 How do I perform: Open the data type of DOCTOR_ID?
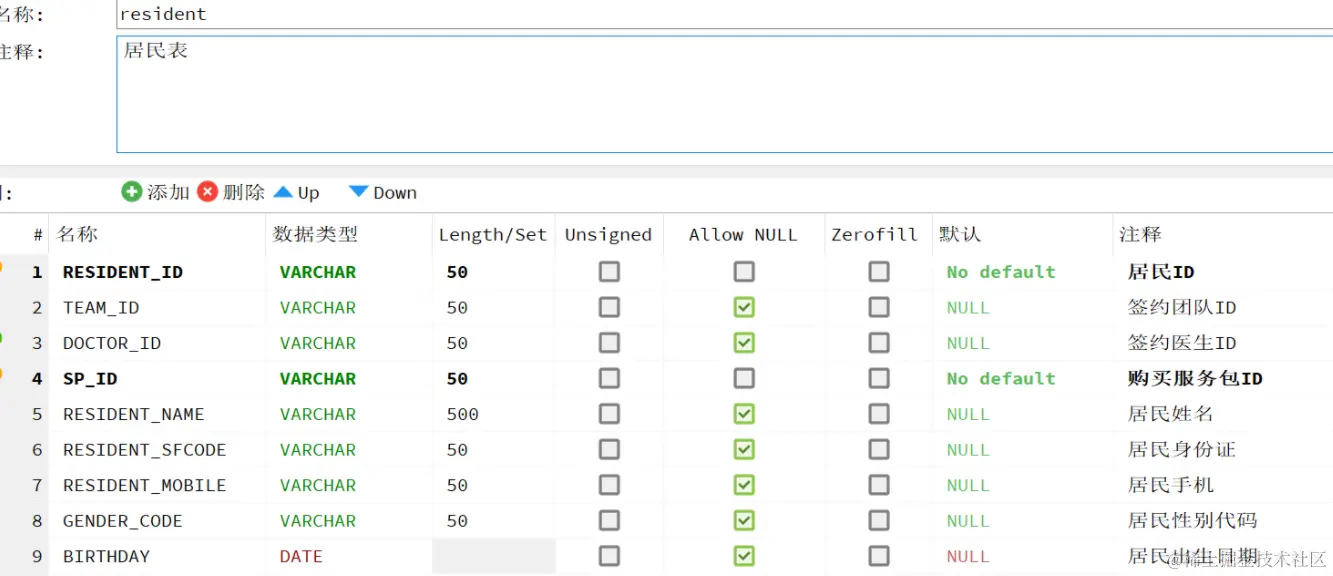(318, 343)
